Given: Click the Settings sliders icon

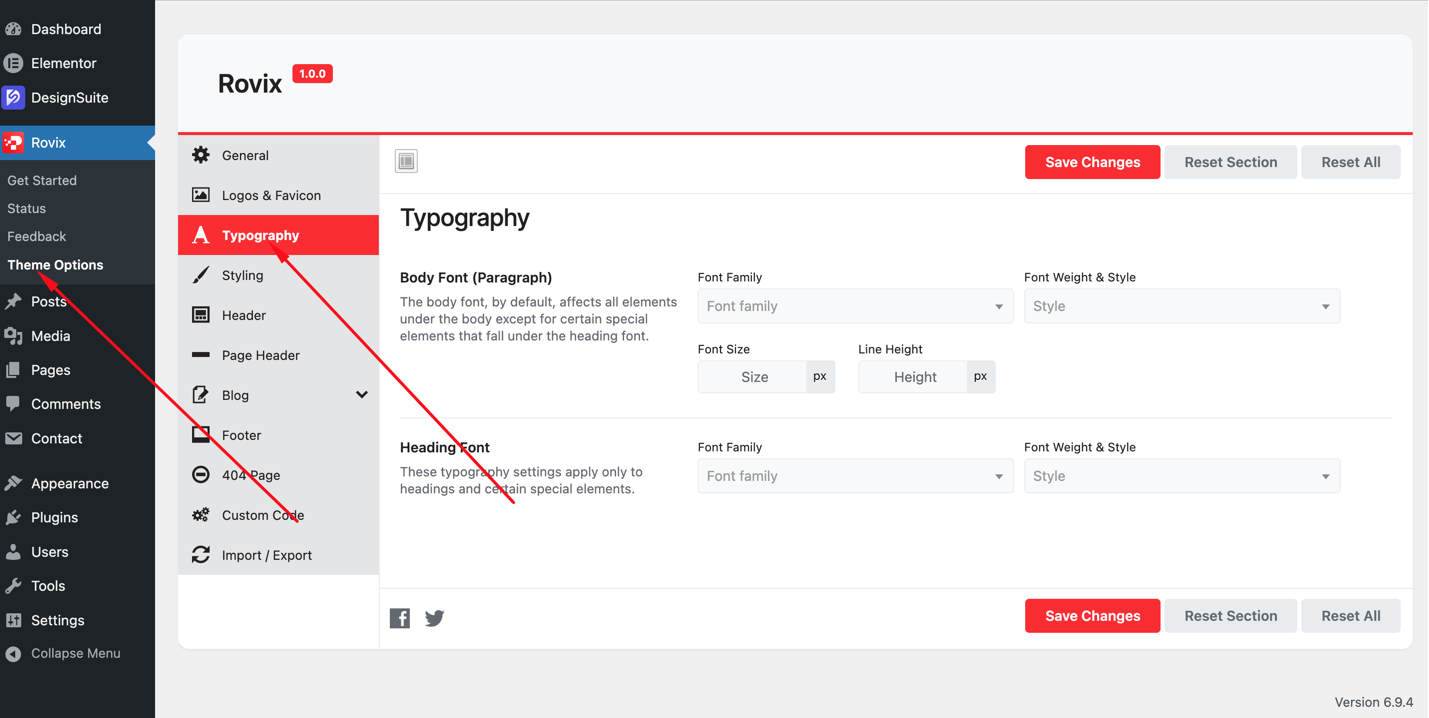Looking at the screenshot, I should pos(14,620).
